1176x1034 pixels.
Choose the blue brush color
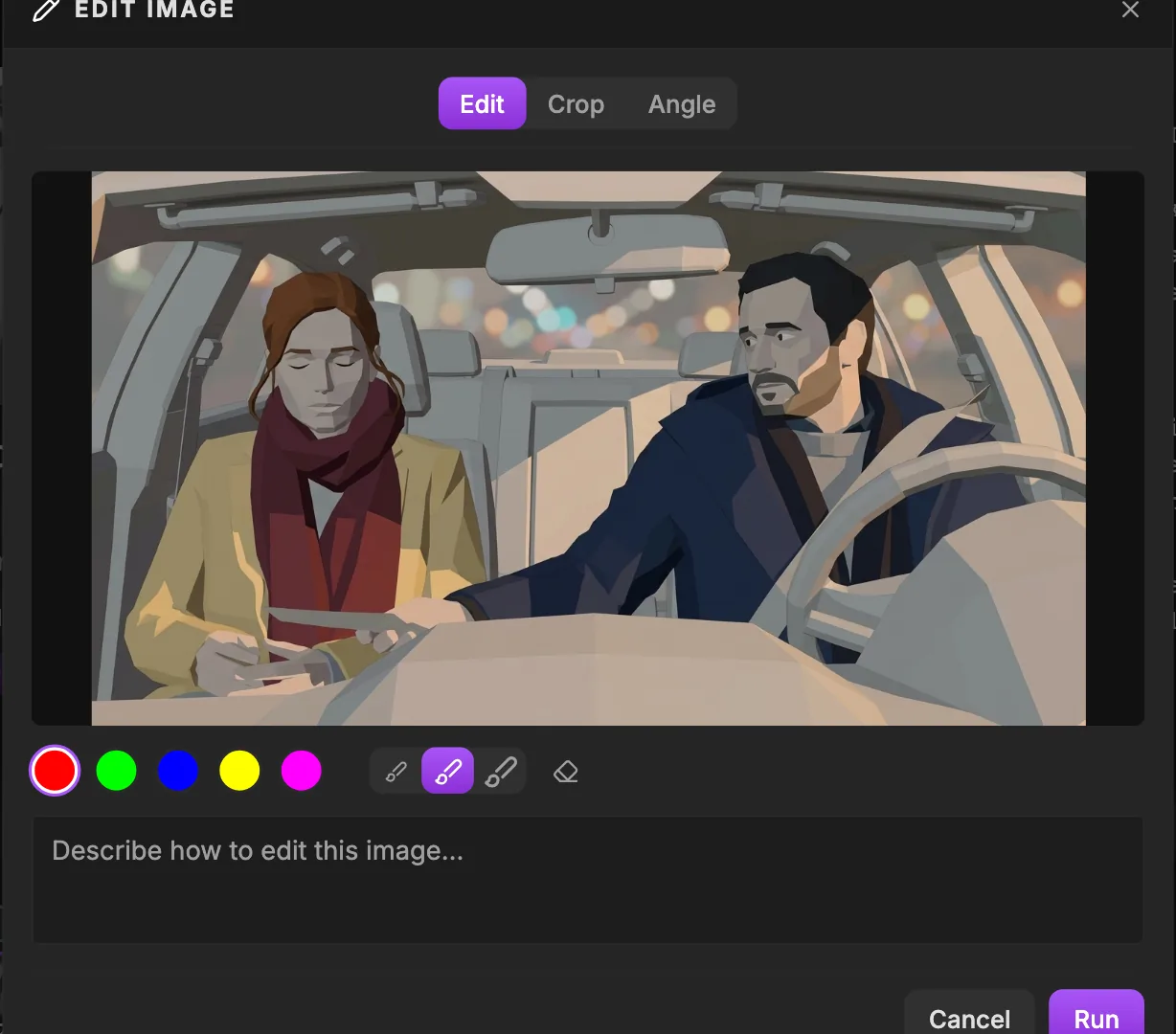point(178,771)
